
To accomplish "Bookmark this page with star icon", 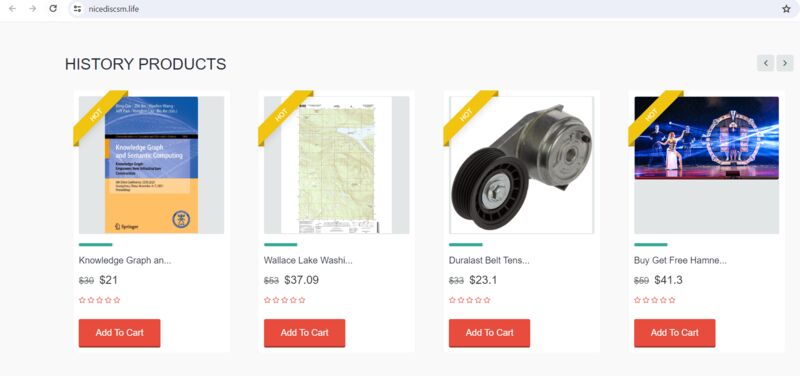I will coord(786,9).
